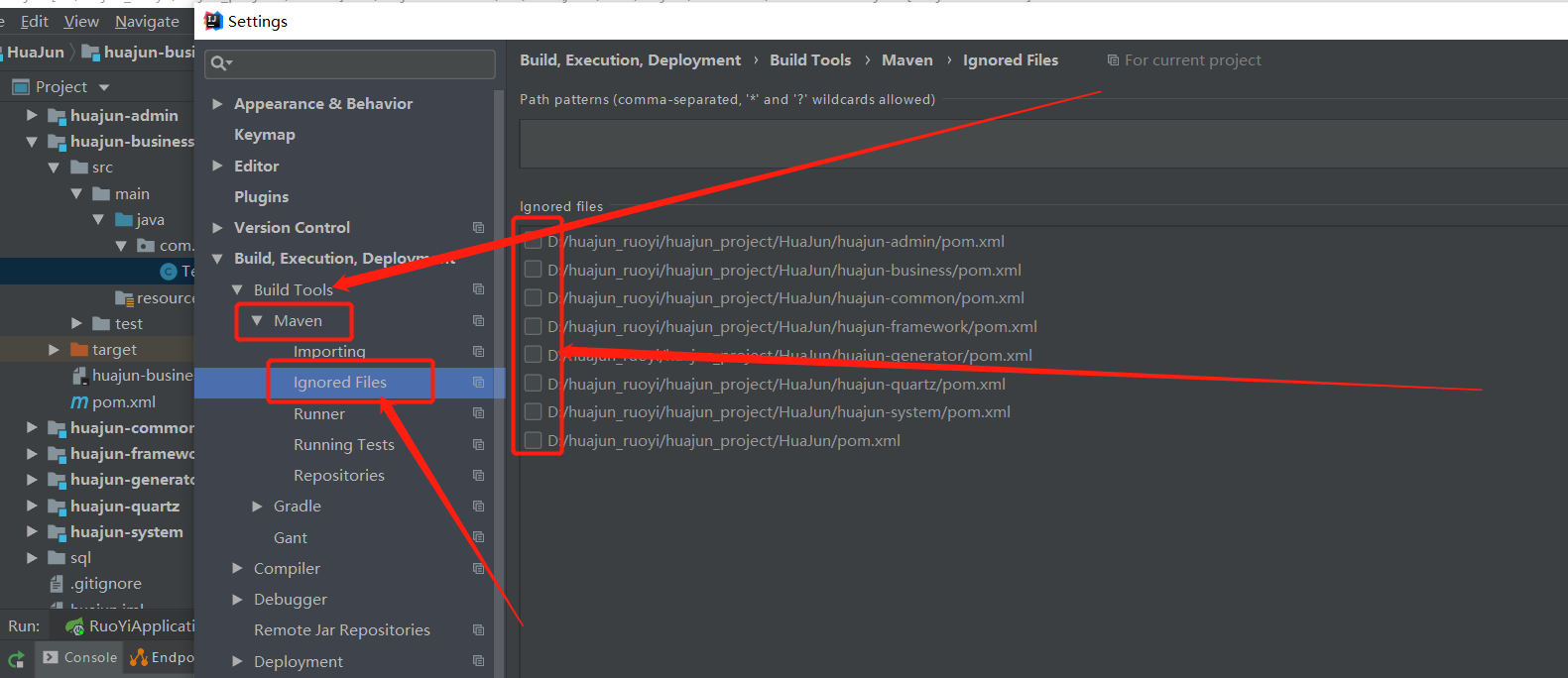The width and height of the screenshot is (1568, 678).
Task: Click the Project tool window icon
Action: tap(20, 87)
